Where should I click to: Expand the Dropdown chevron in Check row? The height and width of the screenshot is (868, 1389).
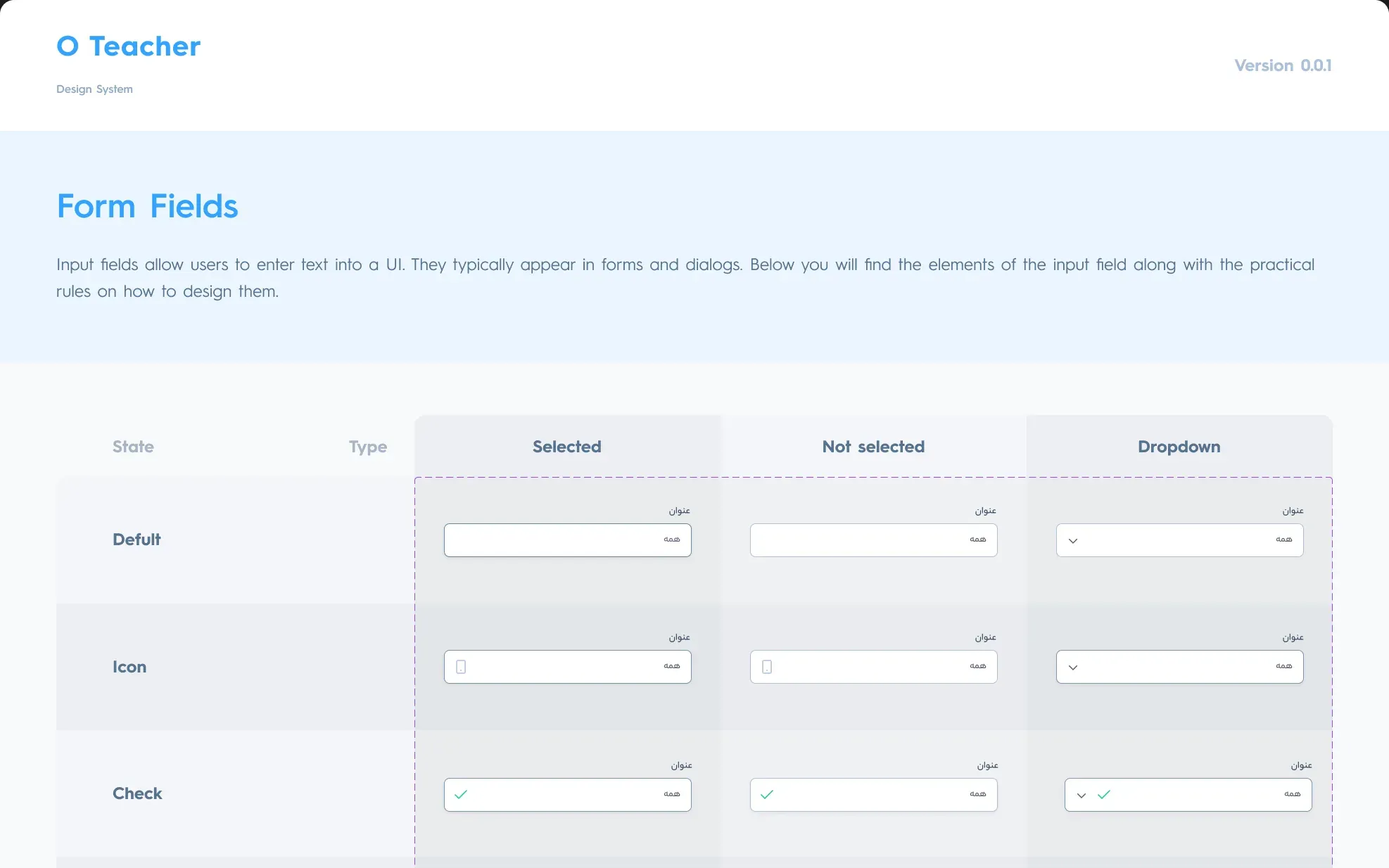click(1082, 796)
